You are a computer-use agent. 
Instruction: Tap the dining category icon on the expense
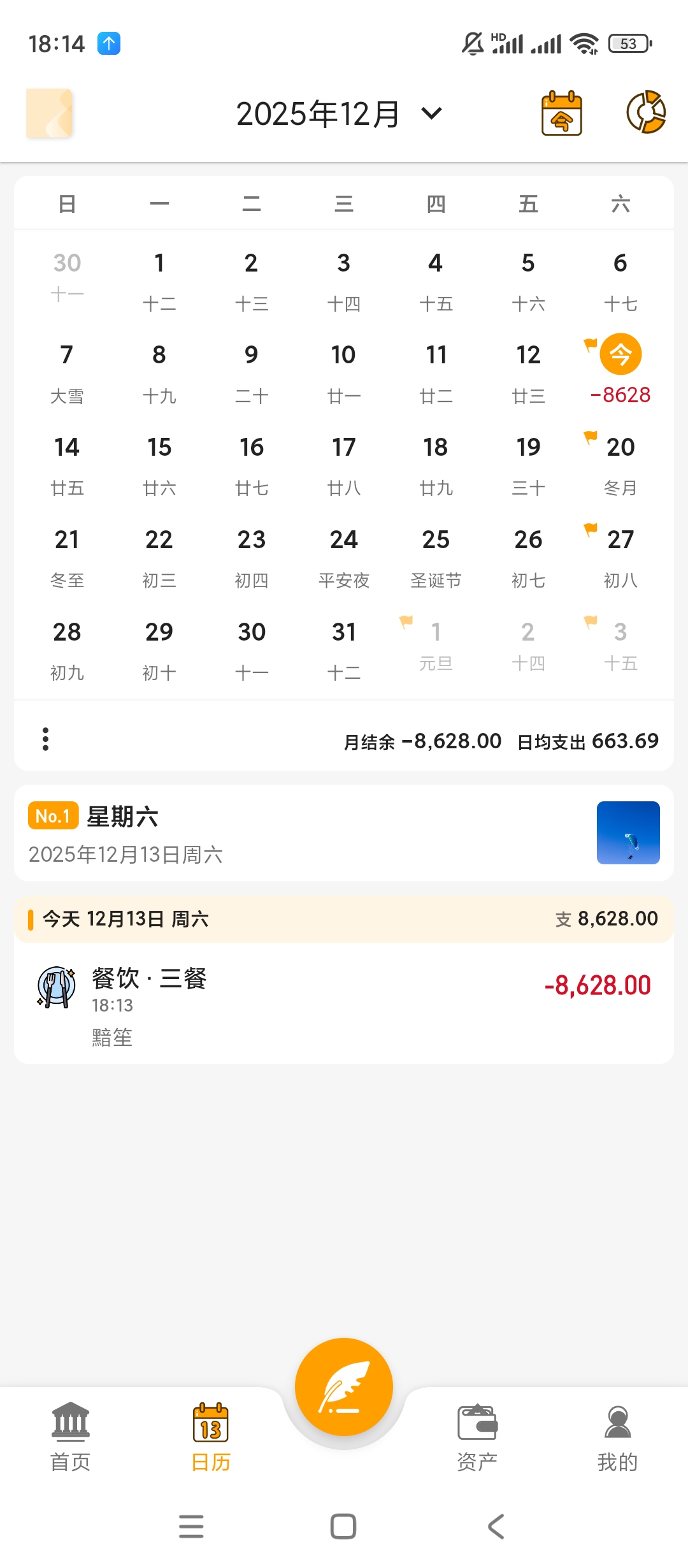[x=56, y=987]
